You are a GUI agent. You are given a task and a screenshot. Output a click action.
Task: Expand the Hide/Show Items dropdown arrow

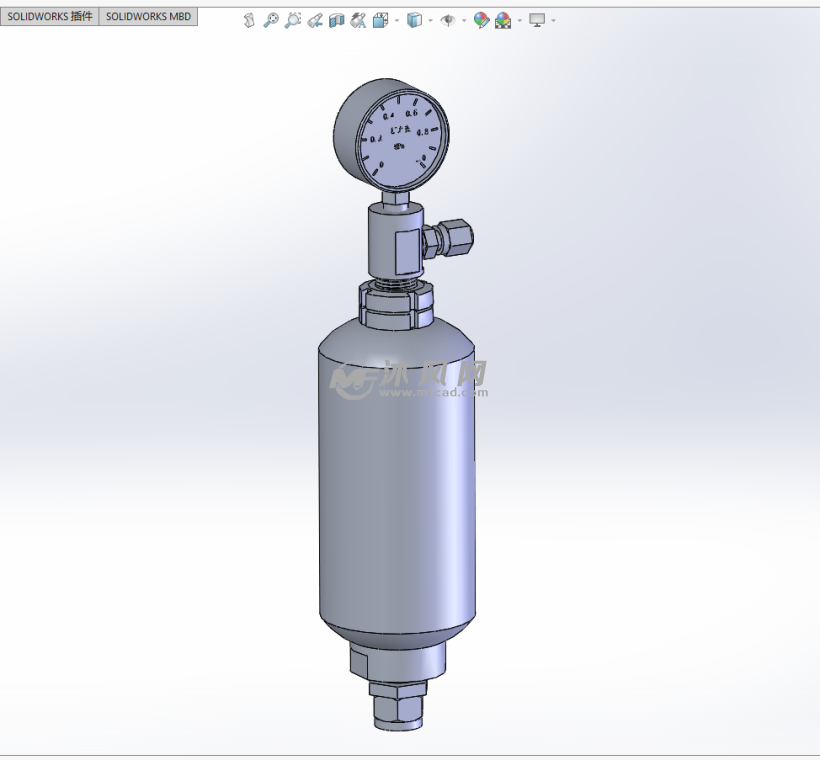(463, 20)
